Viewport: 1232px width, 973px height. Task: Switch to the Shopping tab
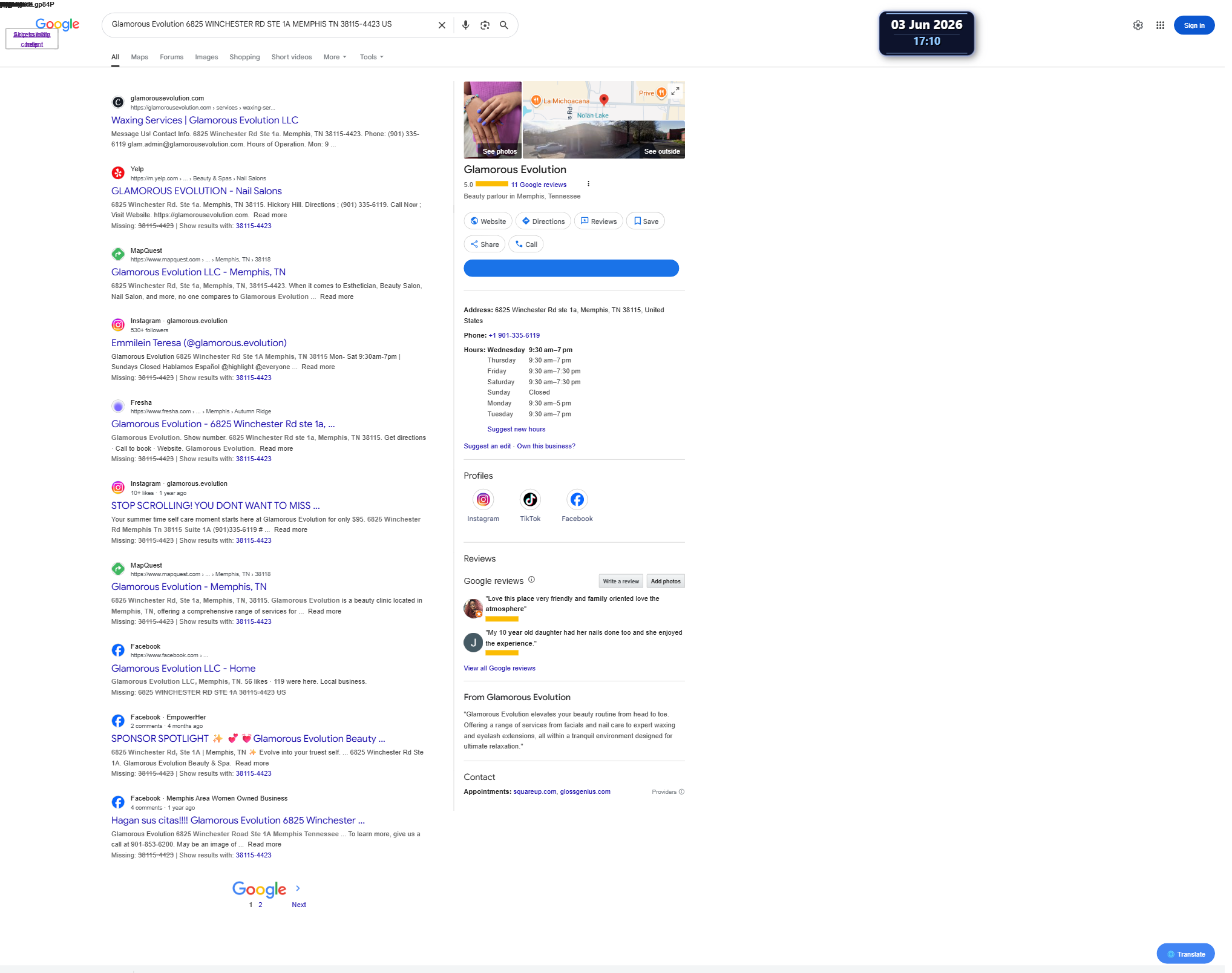pos(244,57)
